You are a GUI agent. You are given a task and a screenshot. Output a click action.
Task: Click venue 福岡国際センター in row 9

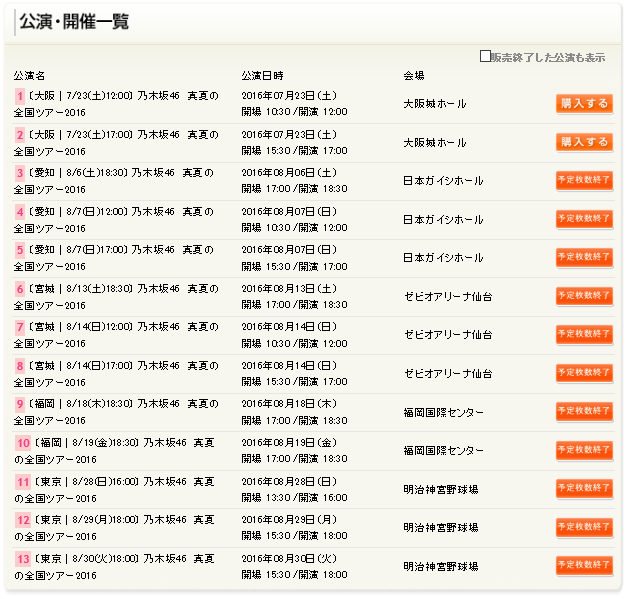coord(443,412)
